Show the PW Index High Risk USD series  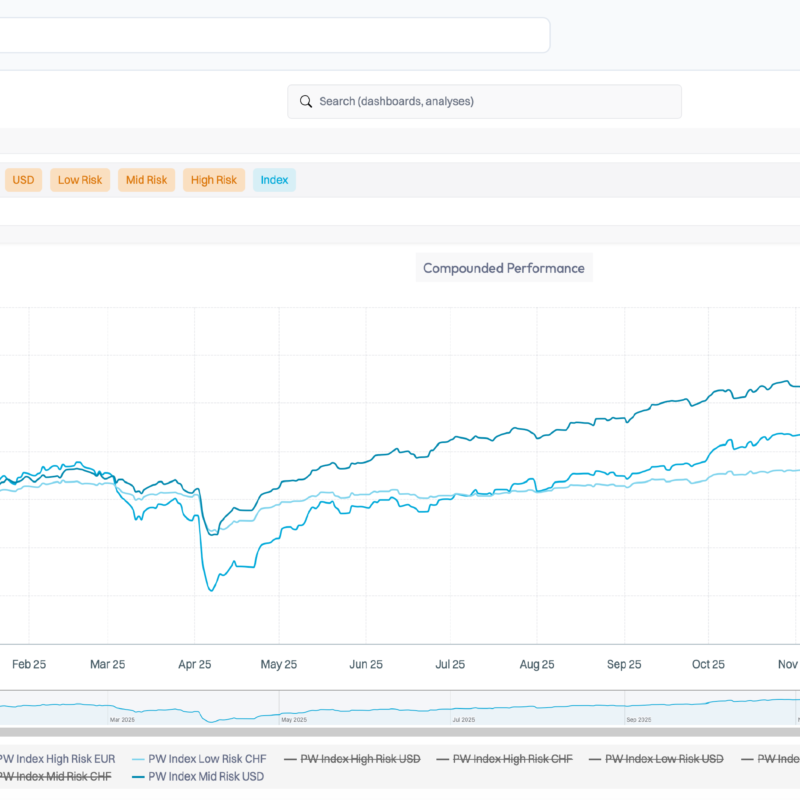click(x=360, y=759)
